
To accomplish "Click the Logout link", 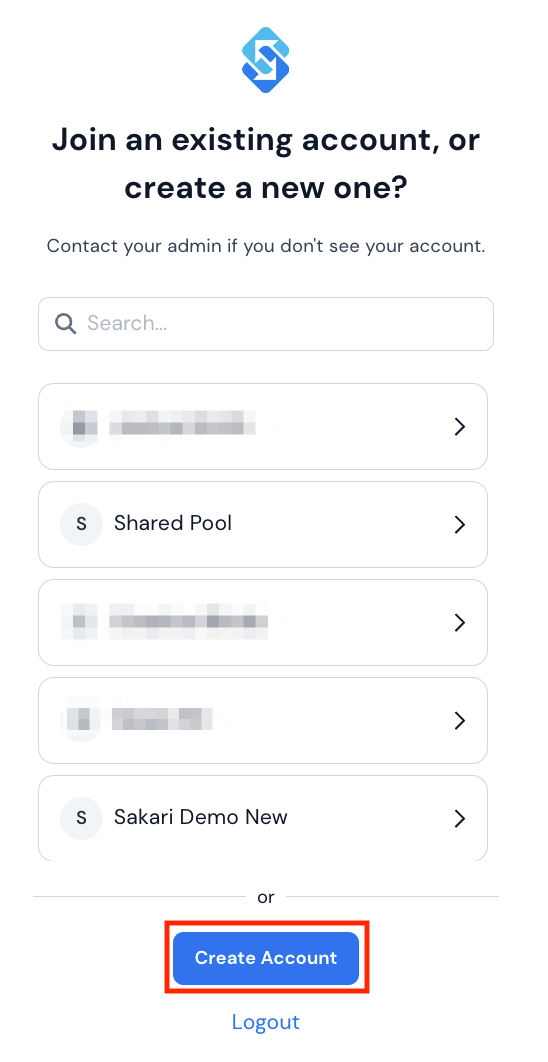I will coord(266,1021).
